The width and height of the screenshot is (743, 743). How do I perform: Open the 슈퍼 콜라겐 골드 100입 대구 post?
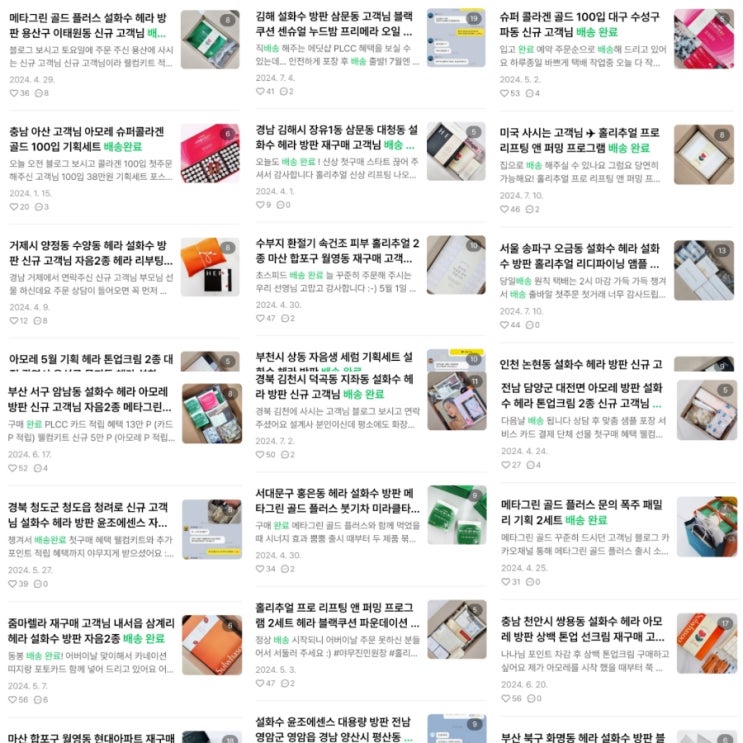580,24
